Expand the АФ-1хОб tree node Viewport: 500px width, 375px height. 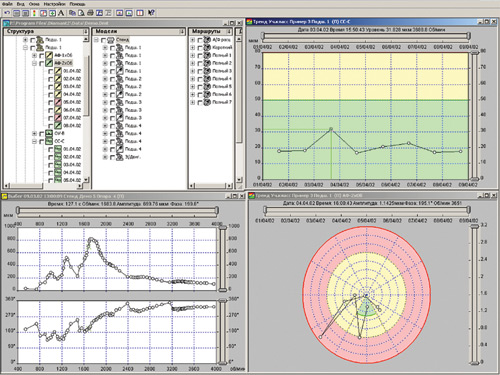coord(34,55)
